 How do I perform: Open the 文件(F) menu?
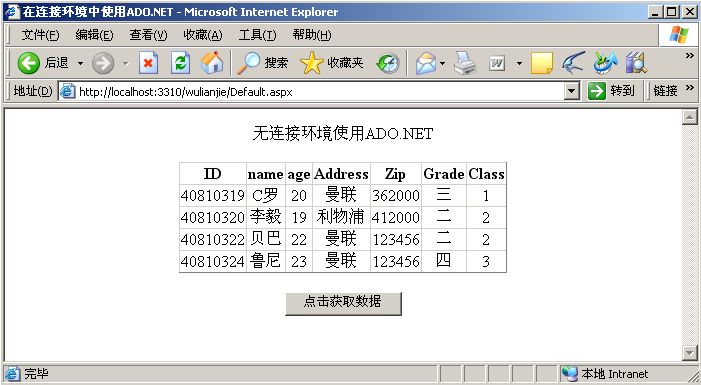(40, 35)
